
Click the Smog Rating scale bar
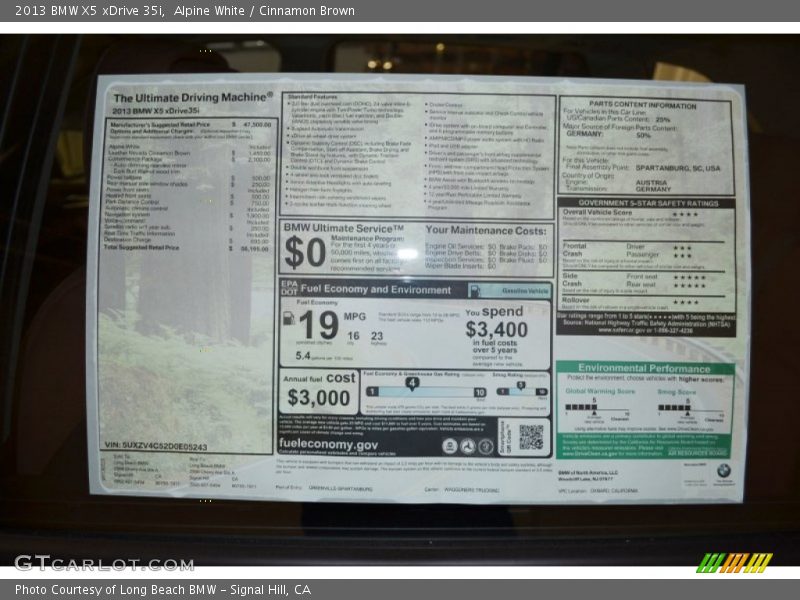522,390
